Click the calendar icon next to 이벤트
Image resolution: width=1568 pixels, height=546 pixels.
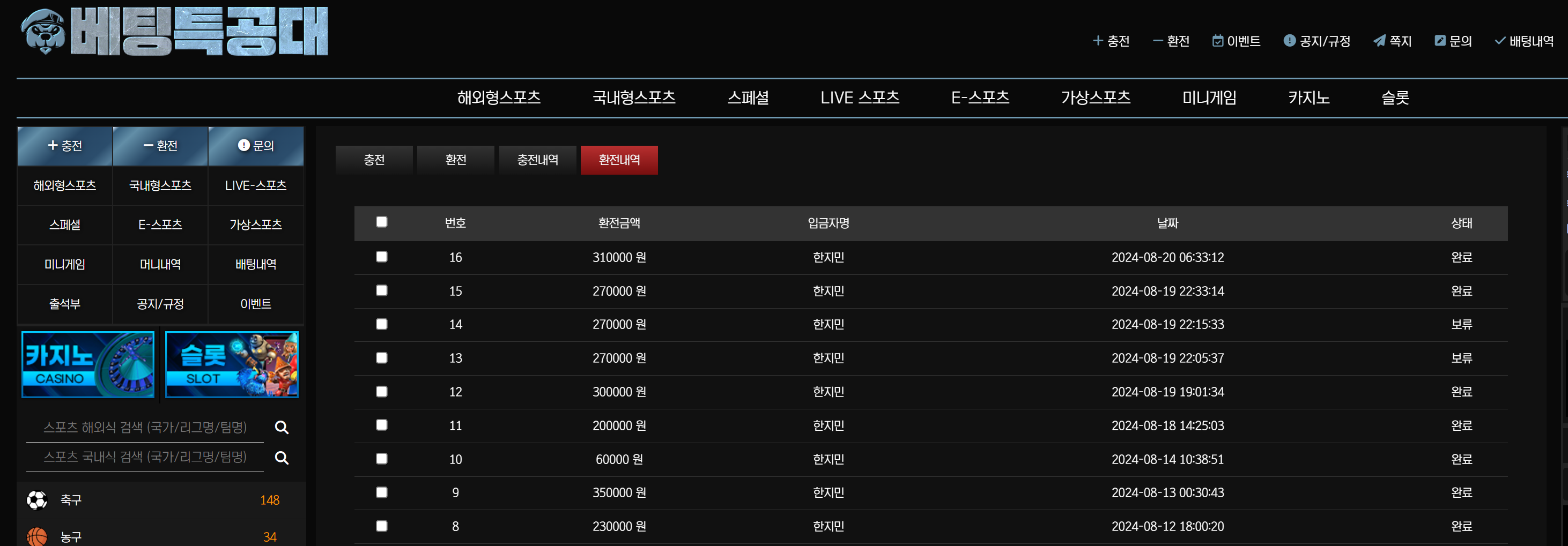(1217, 41)
